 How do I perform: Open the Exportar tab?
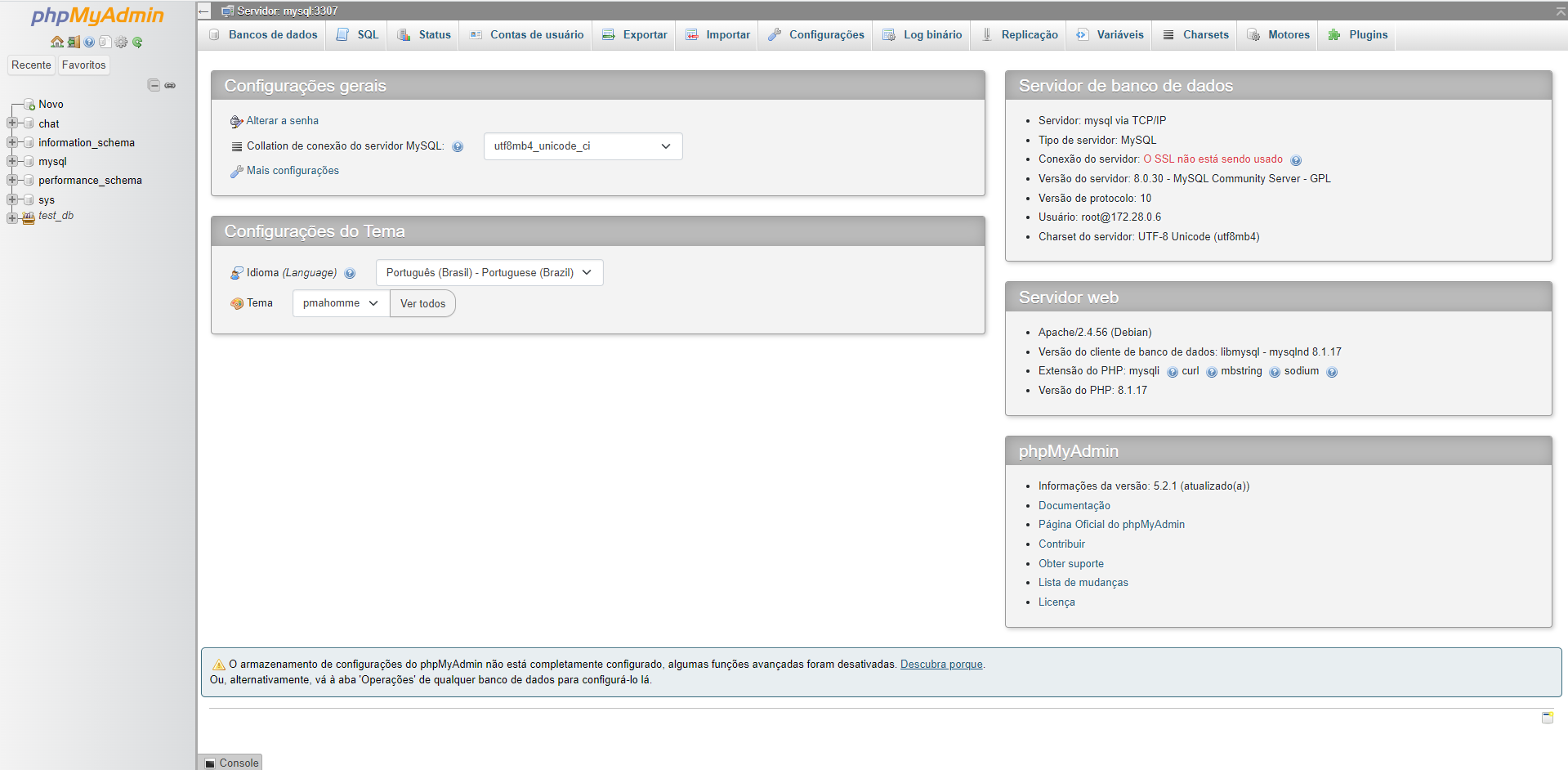click(x=635, y=35)
